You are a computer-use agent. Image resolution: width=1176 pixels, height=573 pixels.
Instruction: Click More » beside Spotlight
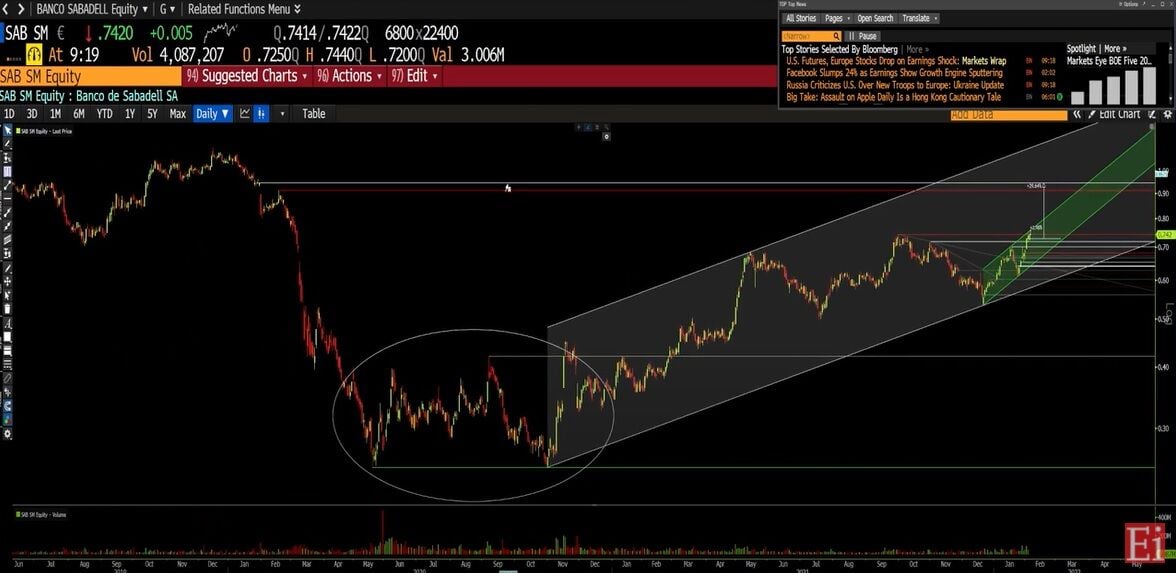[x=1116, y=49]
